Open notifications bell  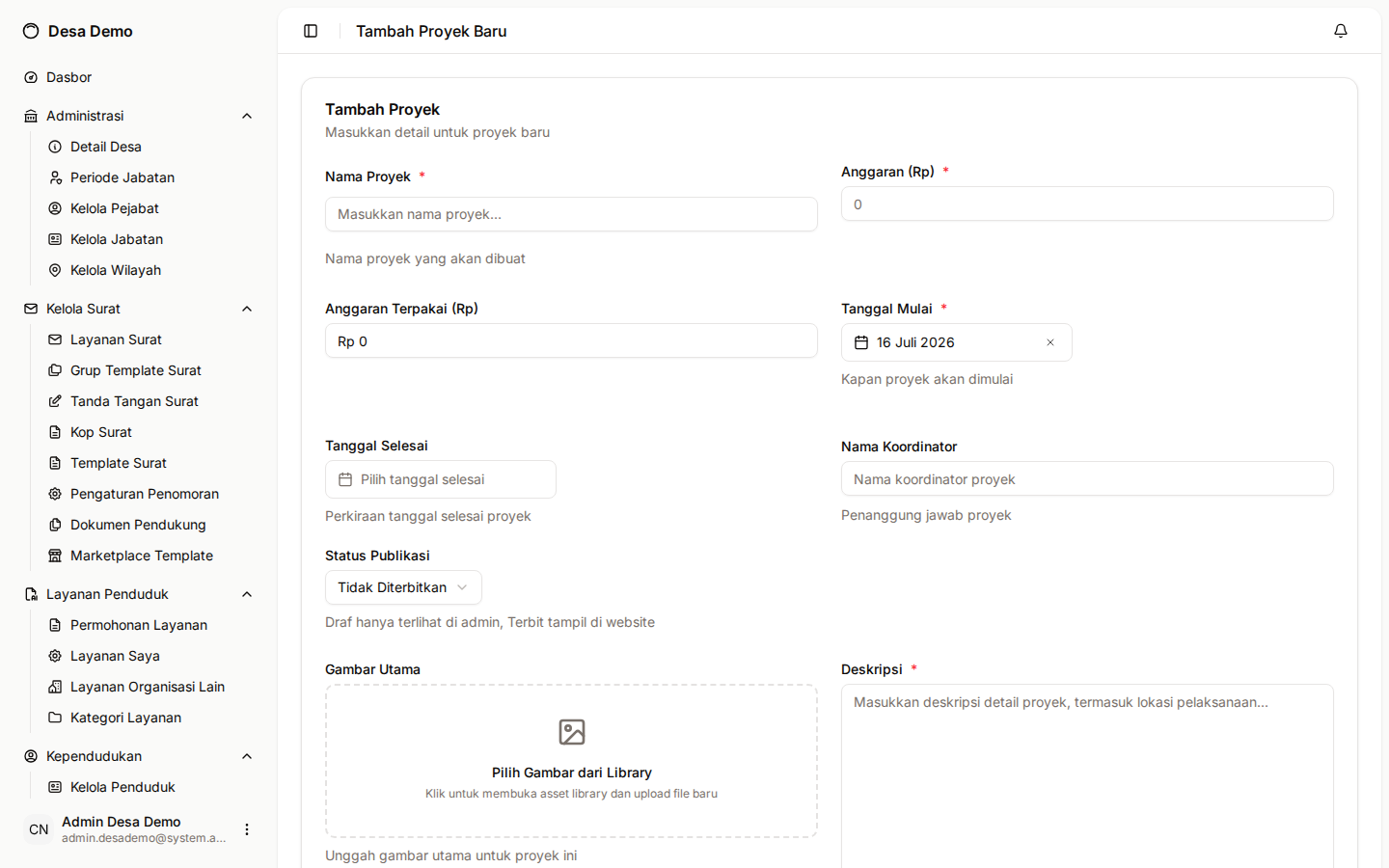tap(1341, 31)
